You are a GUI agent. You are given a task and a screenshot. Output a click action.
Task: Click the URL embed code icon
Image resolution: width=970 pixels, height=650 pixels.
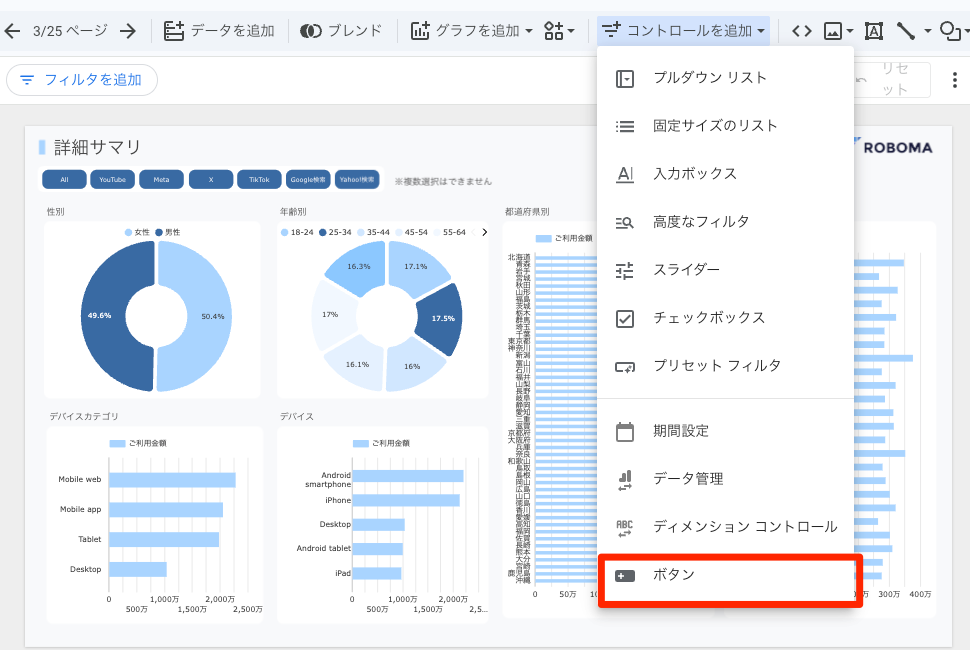pos(801,31)
